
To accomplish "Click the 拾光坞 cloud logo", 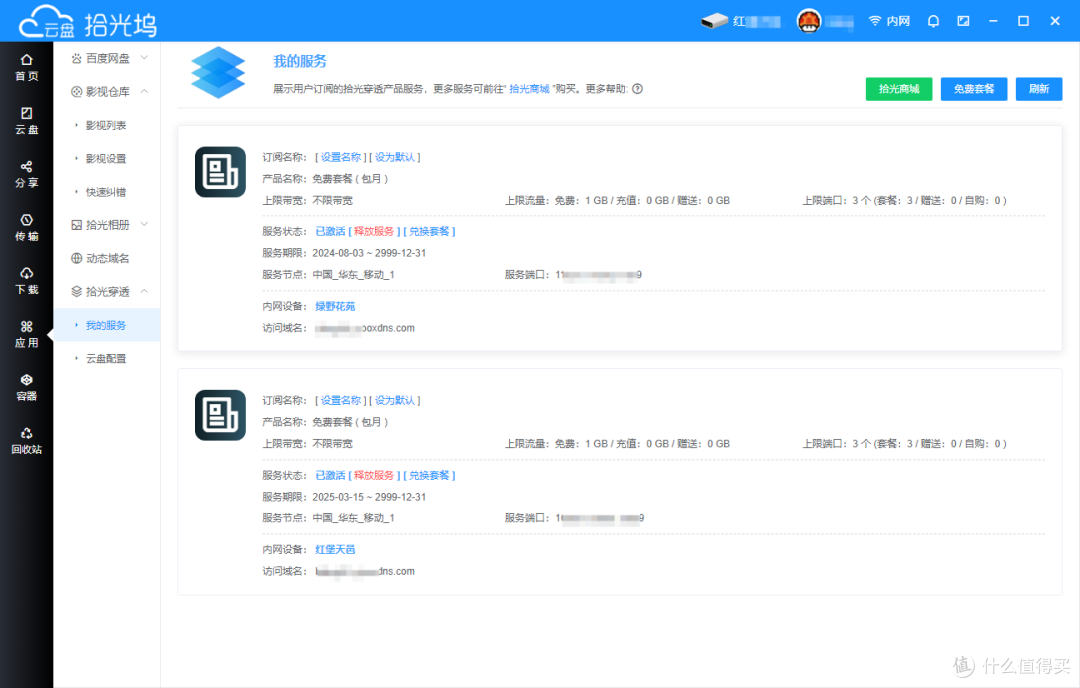I will click(x=87, y=22).
